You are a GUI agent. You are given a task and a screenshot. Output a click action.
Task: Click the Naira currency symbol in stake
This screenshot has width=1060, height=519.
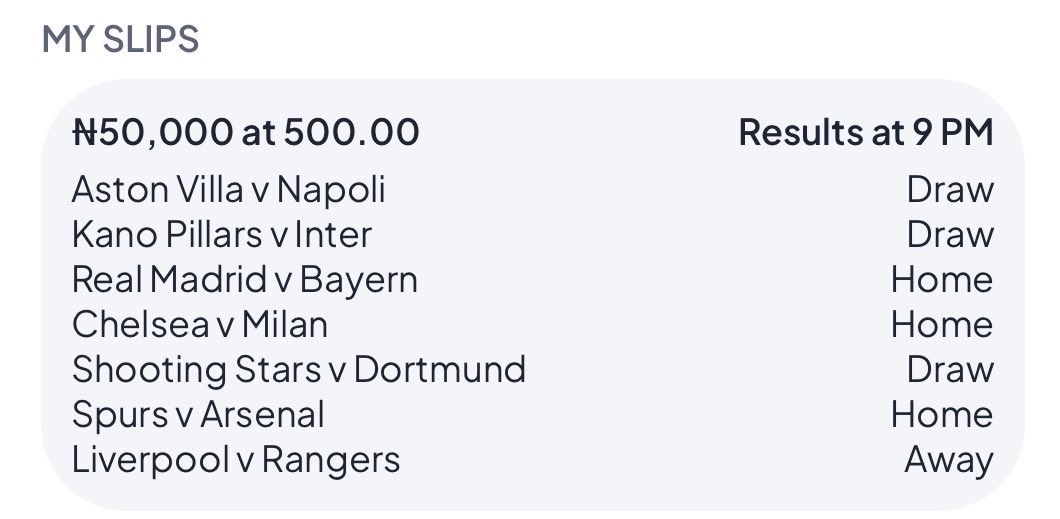[x=85, y=132]
